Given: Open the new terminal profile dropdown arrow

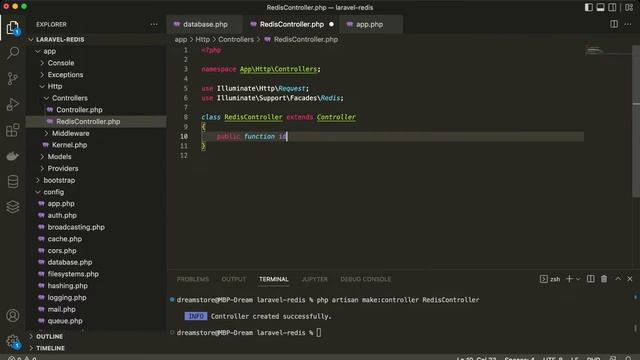Looking at the screenshot, I should click(x=578, y=279).
